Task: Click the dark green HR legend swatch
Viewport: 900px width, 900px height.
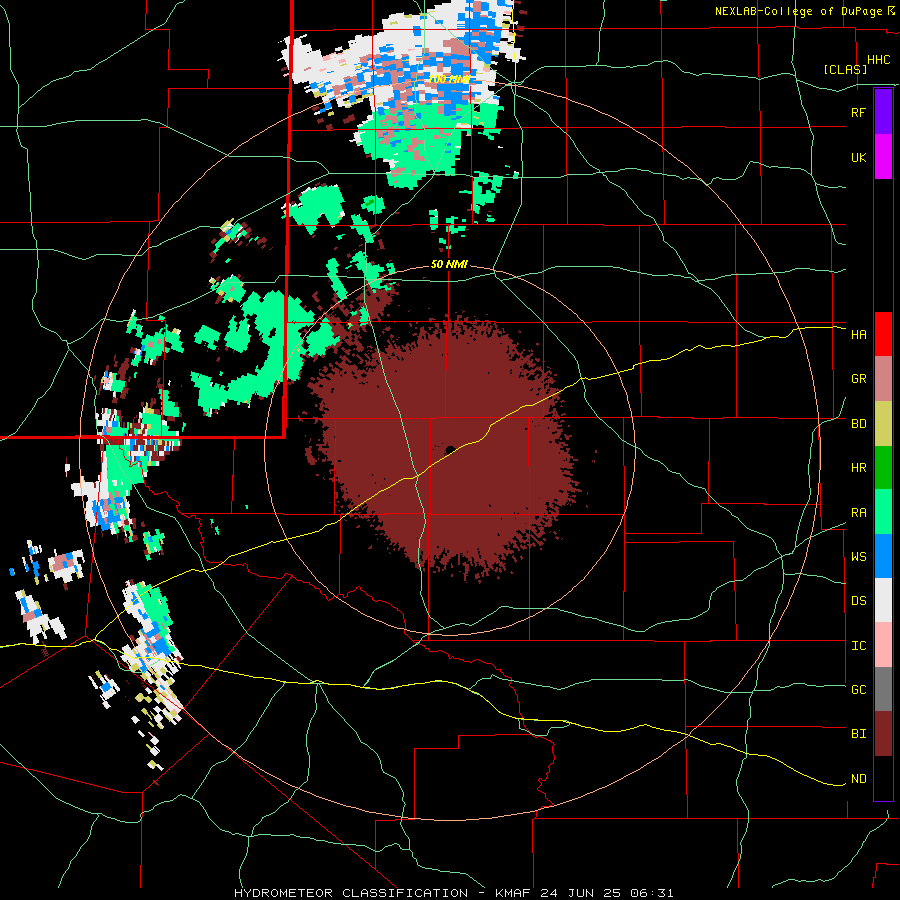Action: [883, 468]
